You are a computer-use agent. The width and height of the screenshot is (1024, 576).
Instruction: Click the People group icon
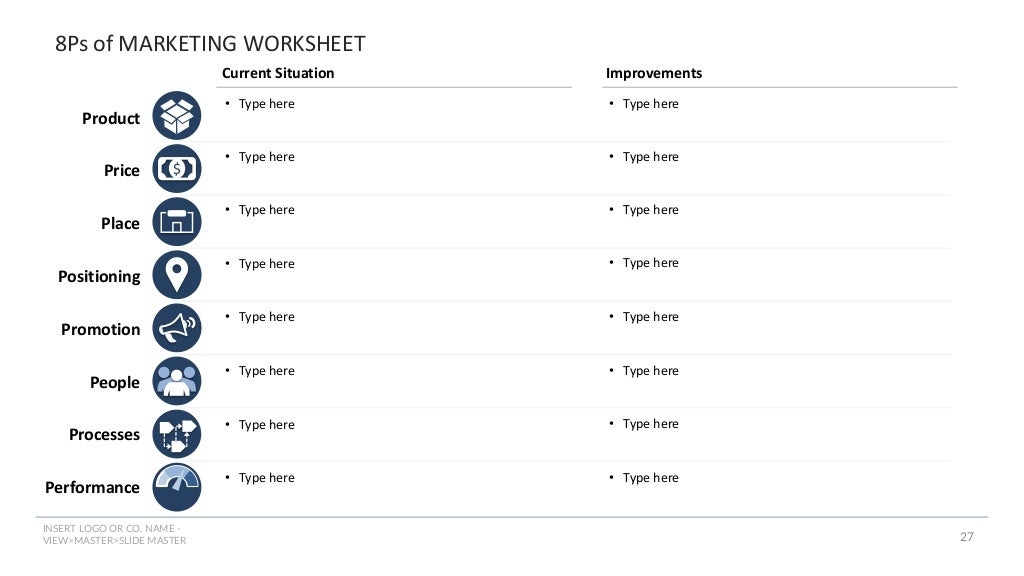coord(177,381)
